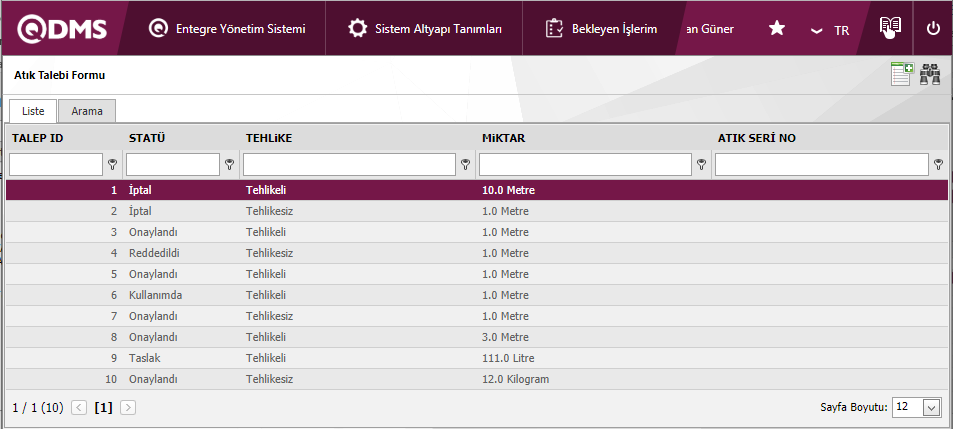Select row with Talep ID 7
Image resolution: width=953 pixels, height=429 pixels.
(477, 316)
